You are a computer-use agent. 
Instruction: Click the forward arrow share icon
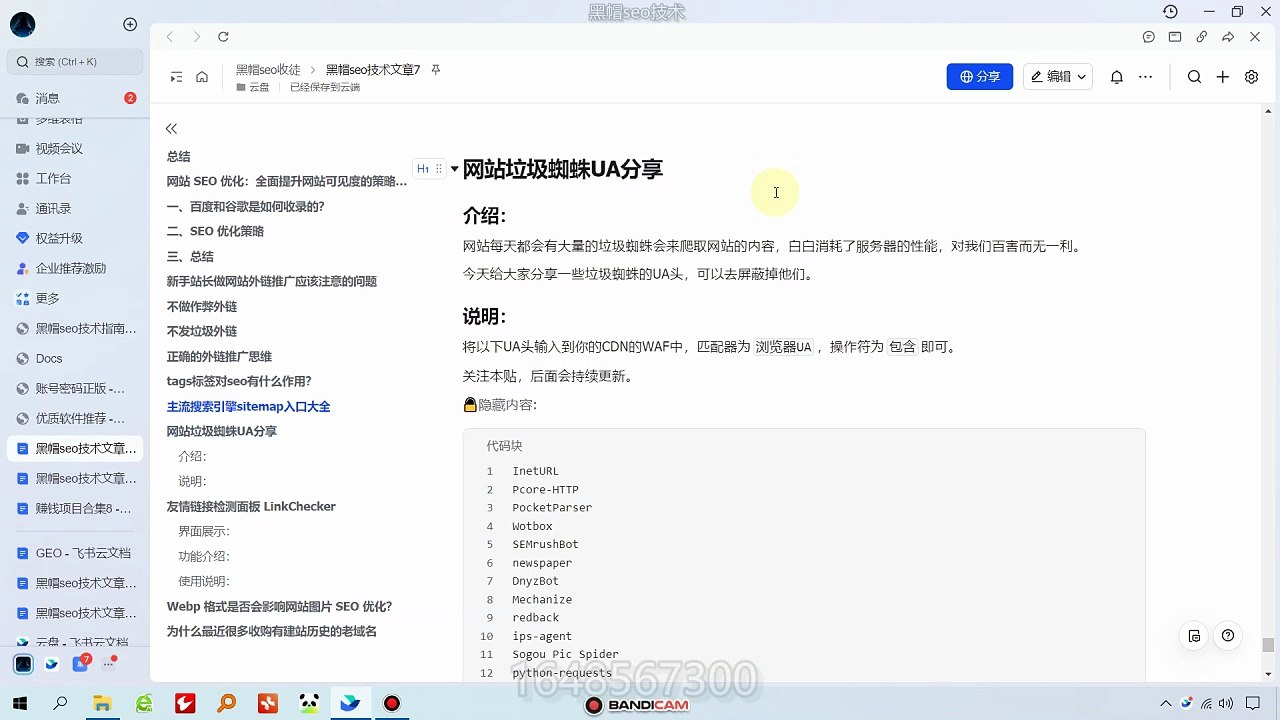[1228, 37]
